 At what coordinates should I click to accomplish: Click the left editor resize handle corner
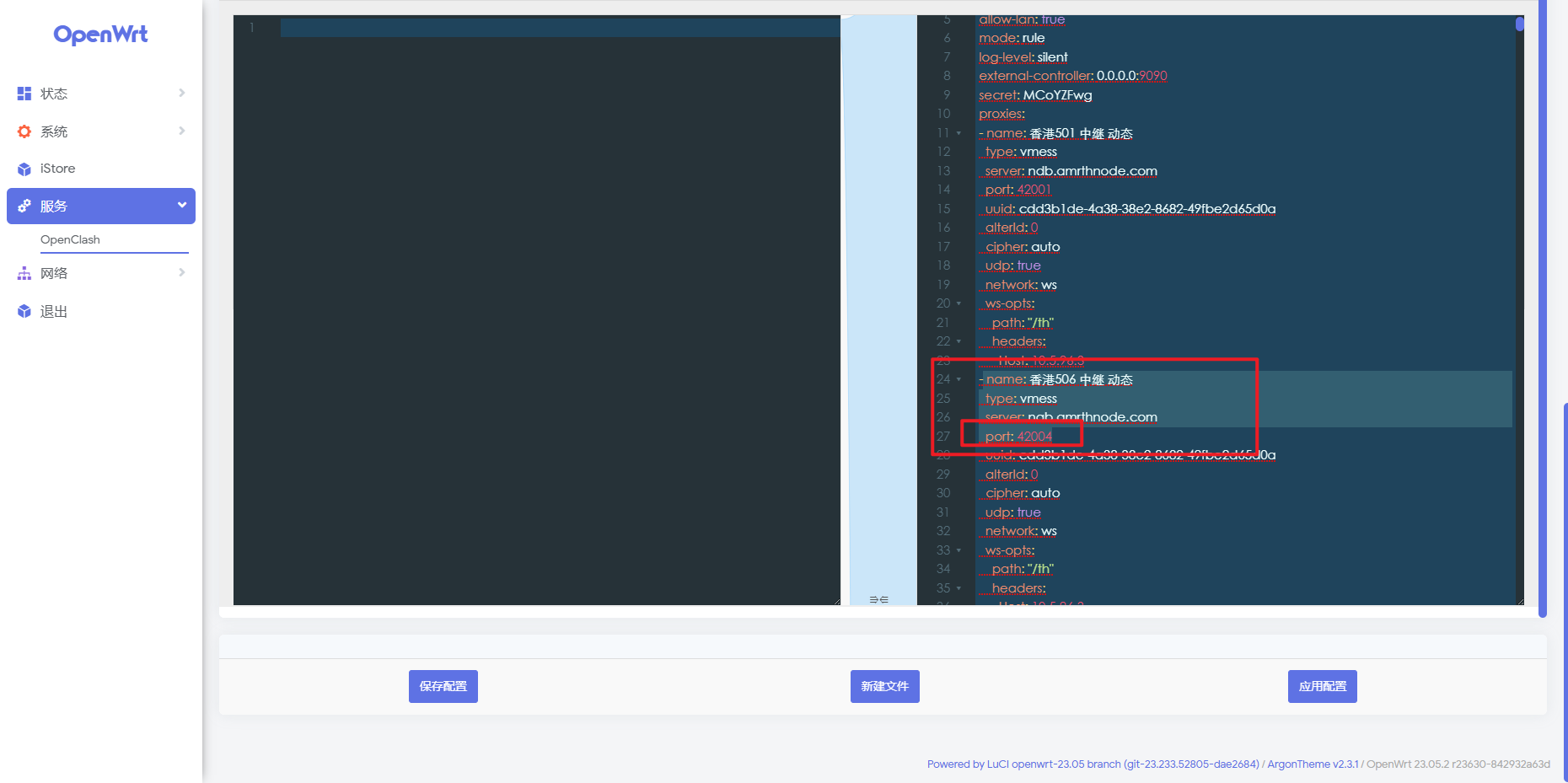pyautogui.click(x=836, y=601)
